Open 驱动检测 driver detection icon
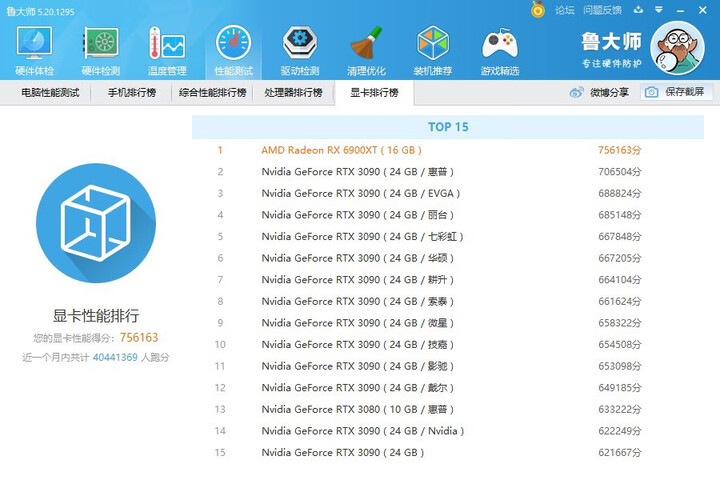Viewport: 720px width, 480px height. [300, 43]
